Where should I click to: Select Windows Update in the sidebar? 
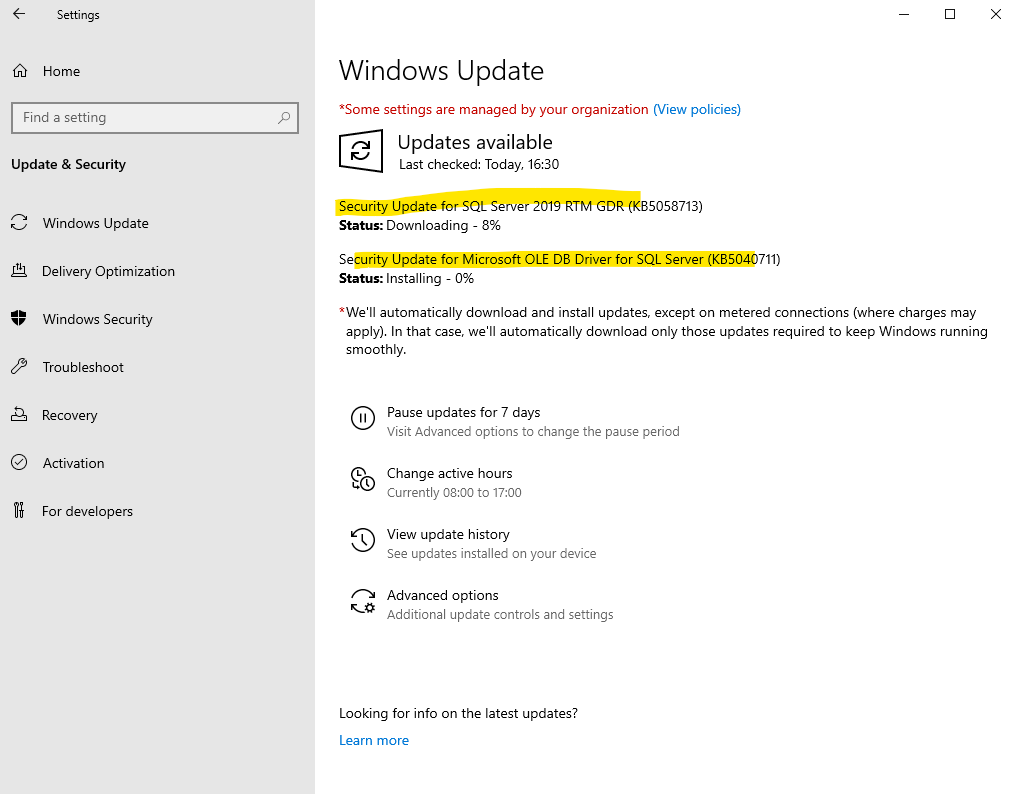pos(96,223)
